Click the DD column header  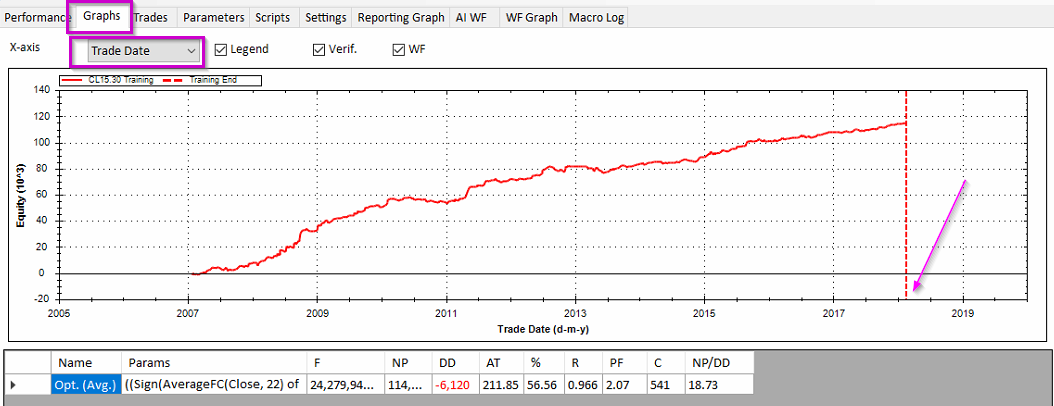[x=447, y=361]
